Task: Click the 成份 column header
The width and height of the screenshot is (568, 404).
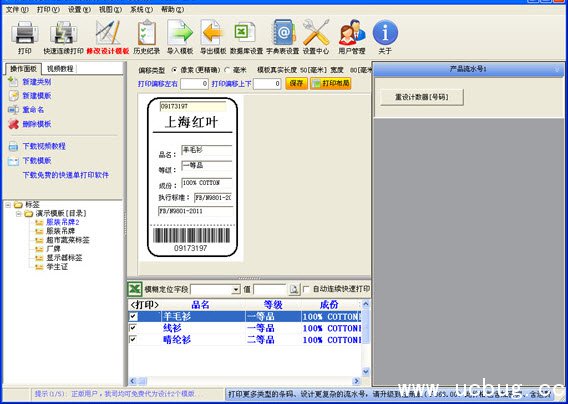Action: [330, 304]
